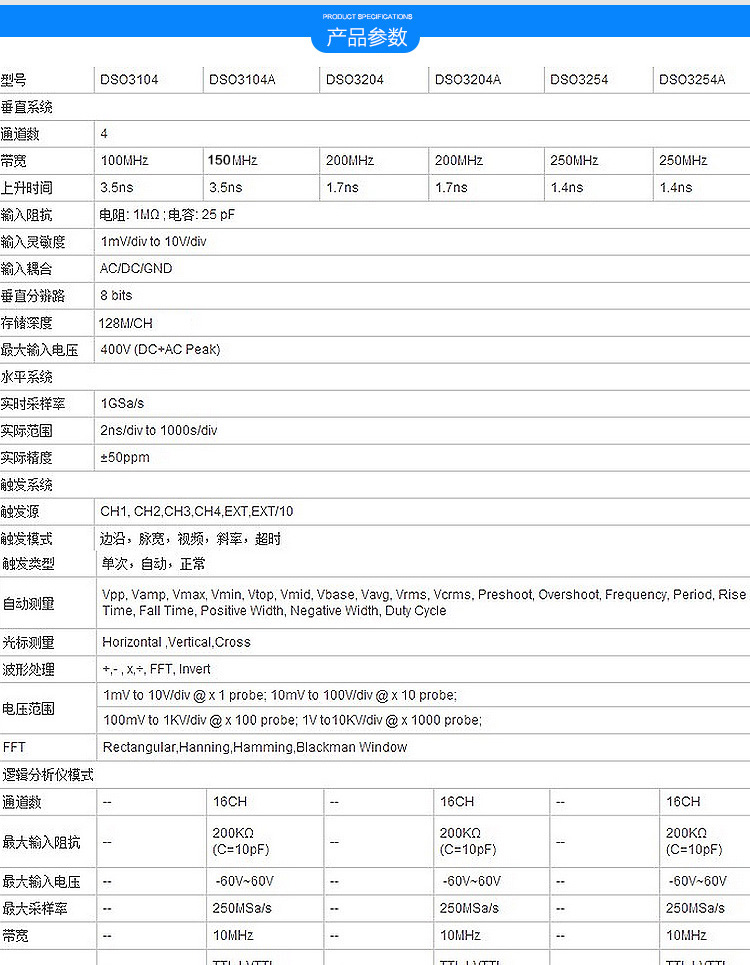Click the 触发系统 section heading
The height and width of the screenshot is (965, 750).
point(27,485)
